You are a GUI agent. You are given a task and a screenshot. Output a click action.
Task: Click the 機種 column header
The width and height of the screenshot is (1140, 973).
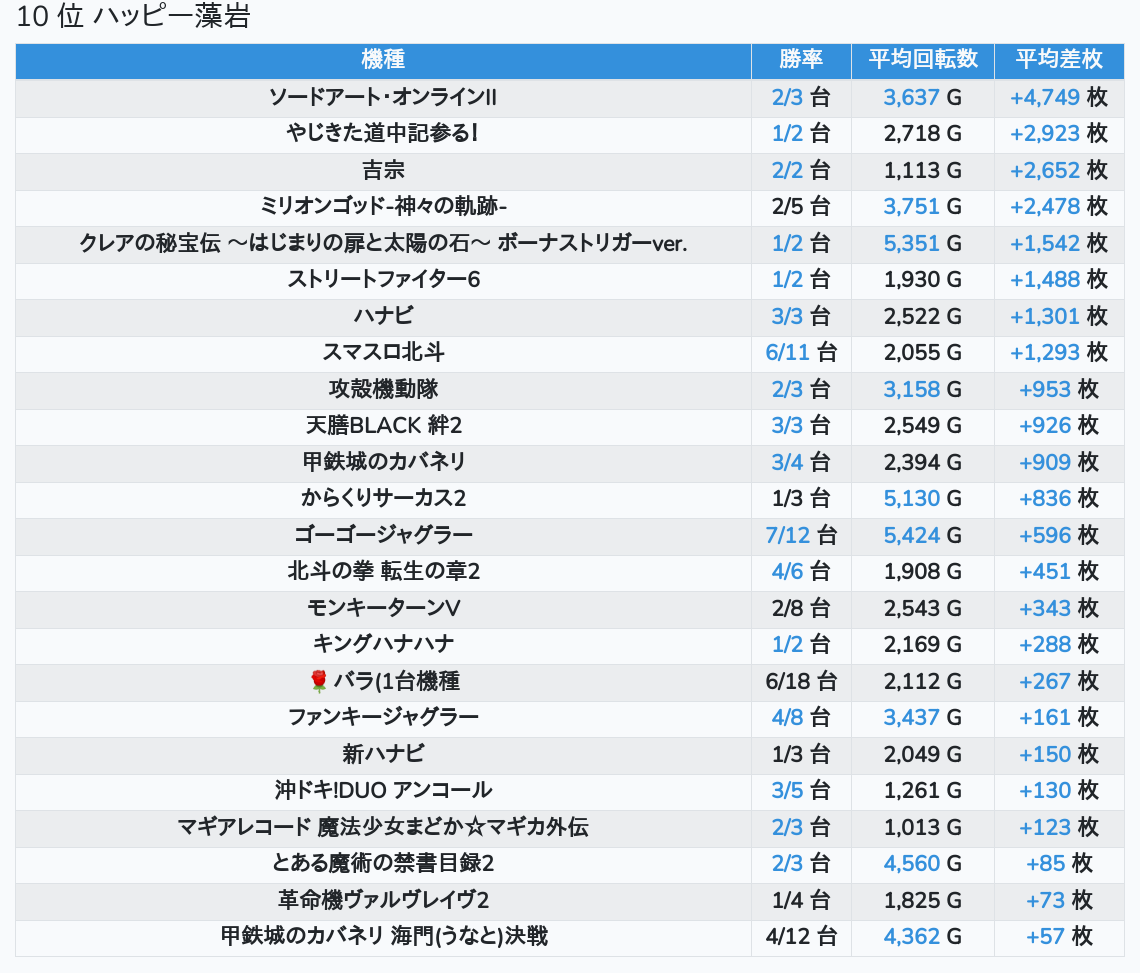click(383, 60)
